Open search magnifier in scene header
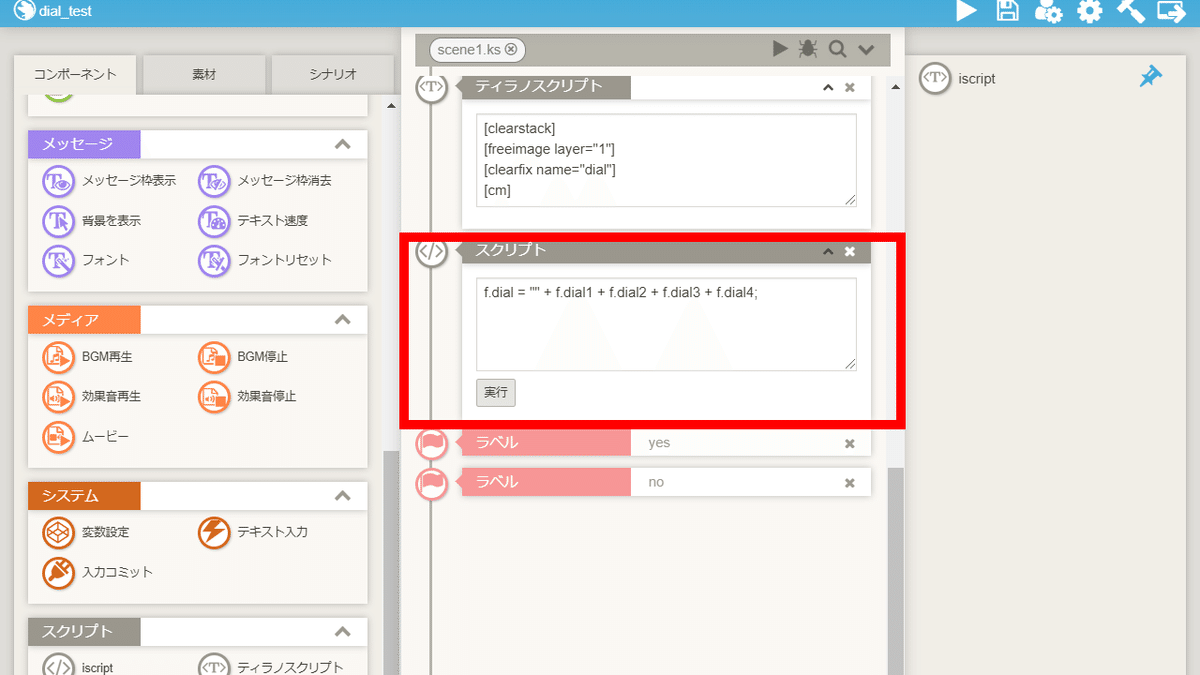Image resolution: width=1200 pixels, height=675 pixels. (x=837, y=49)
